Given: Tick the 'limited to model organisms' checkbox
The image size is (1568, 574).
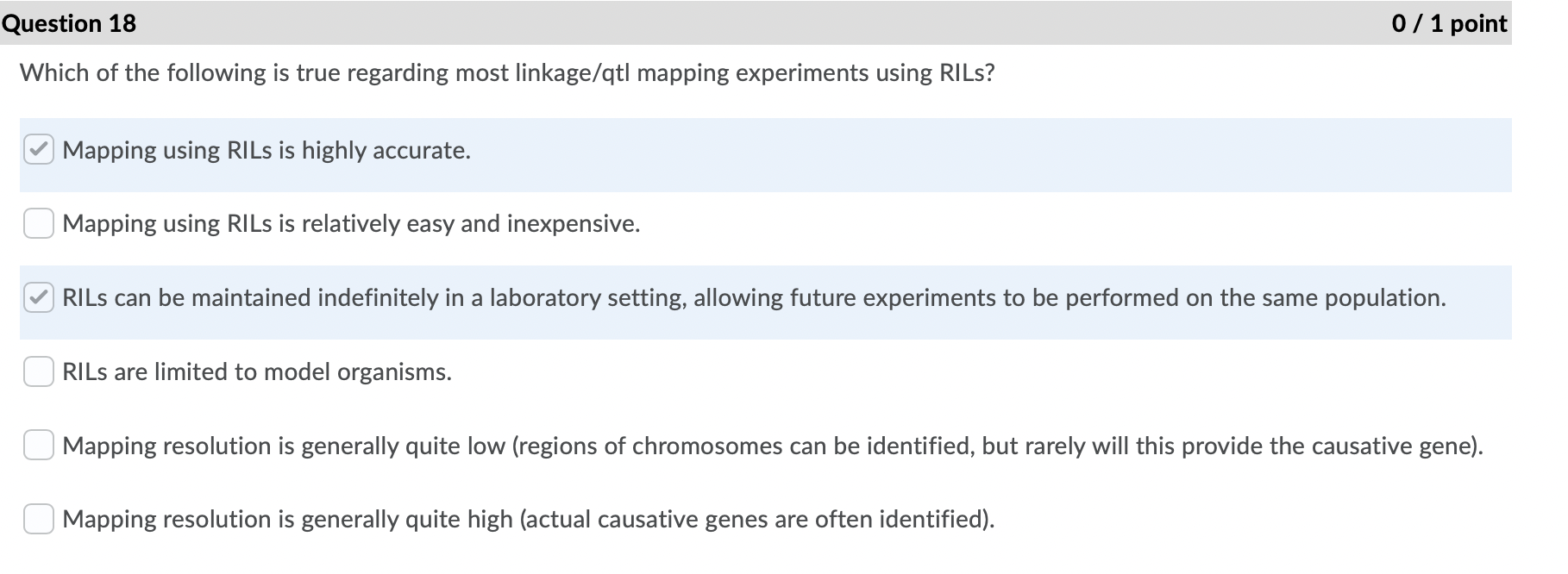Looking at the screenshot, I should click(39, 372).
